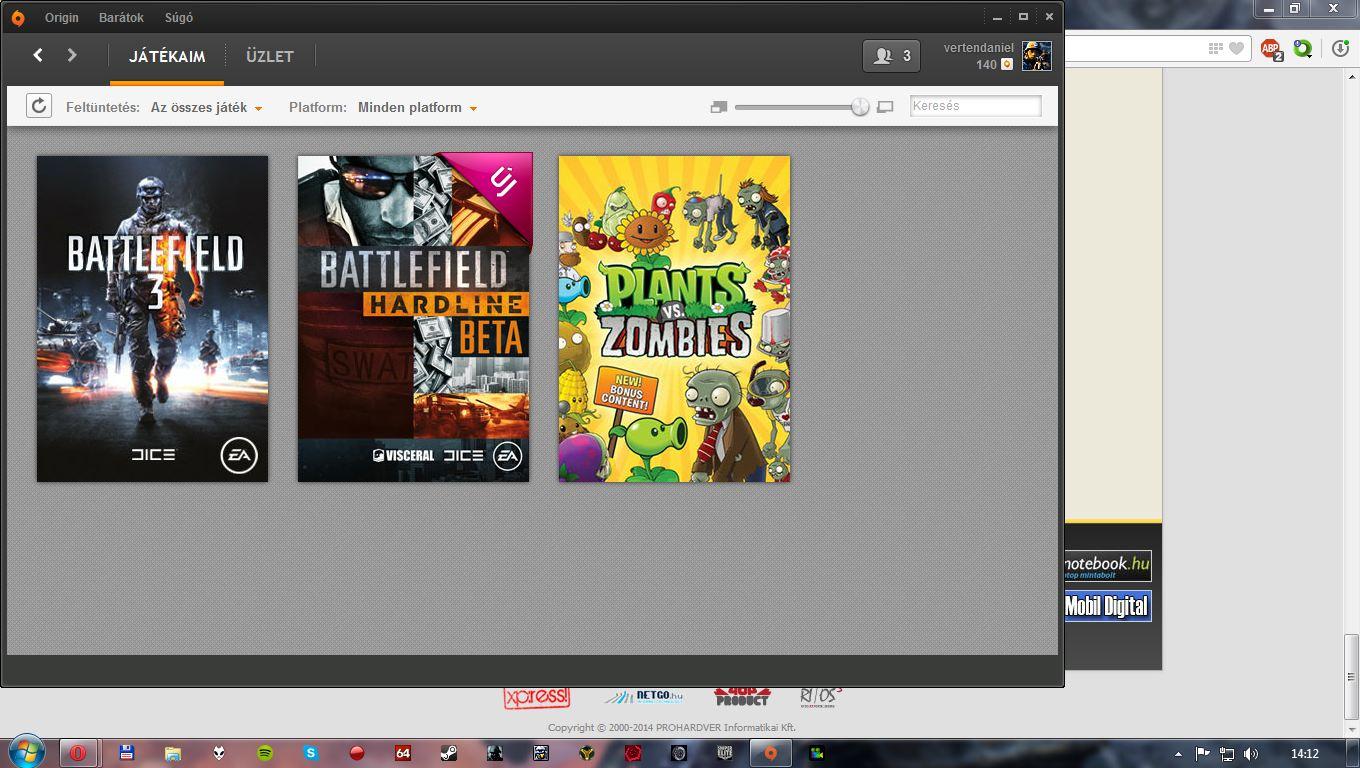The height and width of the screenshot is (768, 1360).
Task: Open the network tray icon
Action: click(1227, 754)
